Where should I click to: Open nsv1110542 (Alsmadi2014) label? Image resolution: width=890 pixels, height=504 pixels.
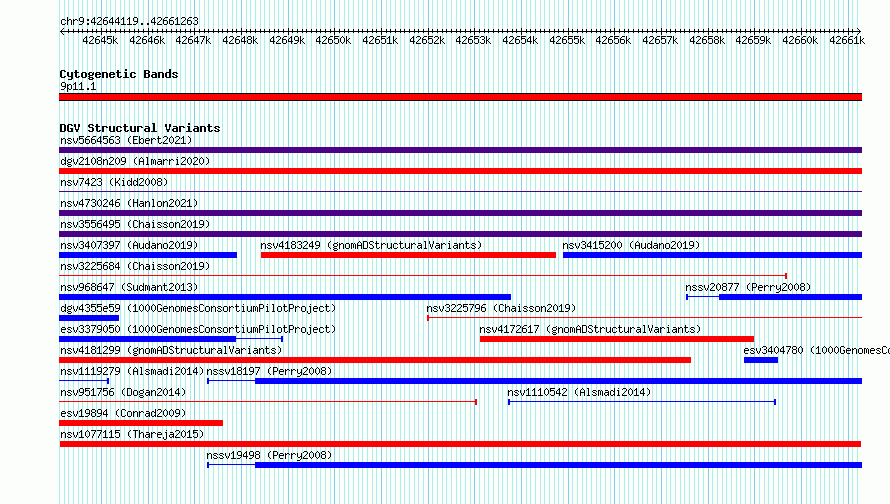click(x=579, y=392)
